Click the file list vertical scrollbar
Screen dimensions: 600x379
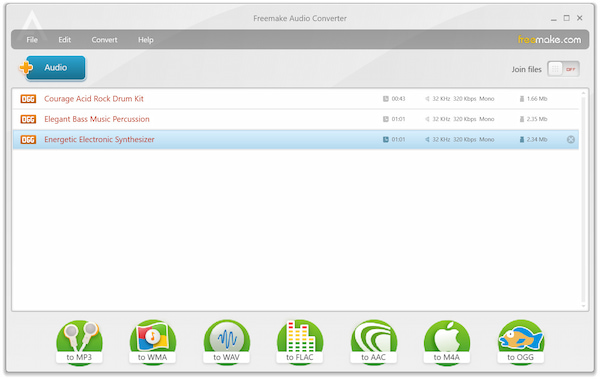pos(583,199)
